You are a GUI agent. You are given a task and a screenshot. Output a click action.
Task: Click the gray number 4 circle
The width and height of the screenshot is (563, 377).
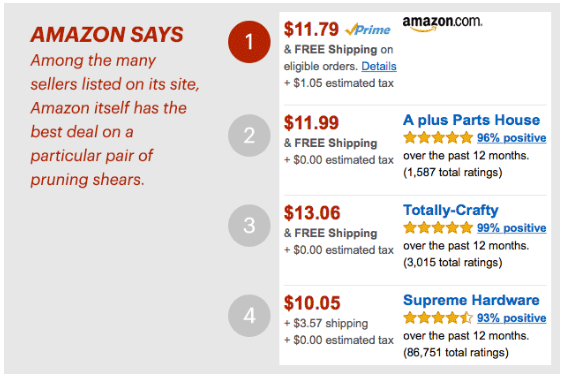249,316
